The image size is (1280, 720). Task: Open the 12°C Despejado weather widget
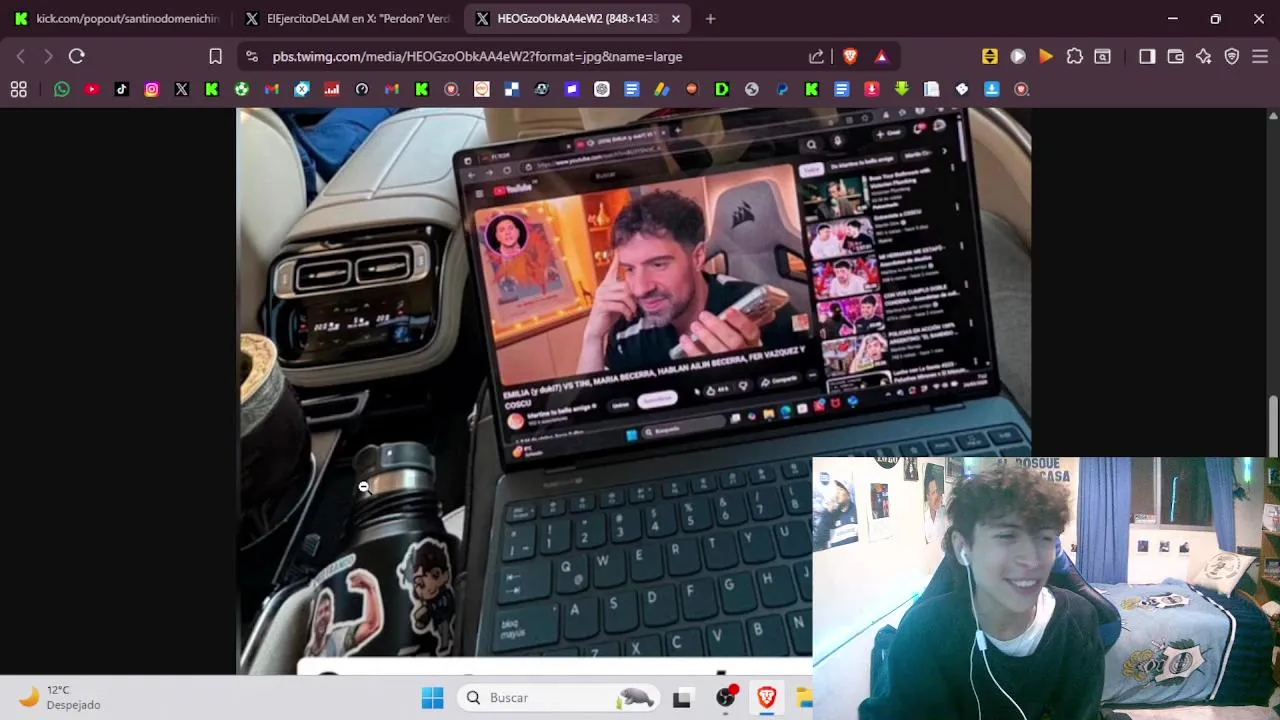(60, 697)
